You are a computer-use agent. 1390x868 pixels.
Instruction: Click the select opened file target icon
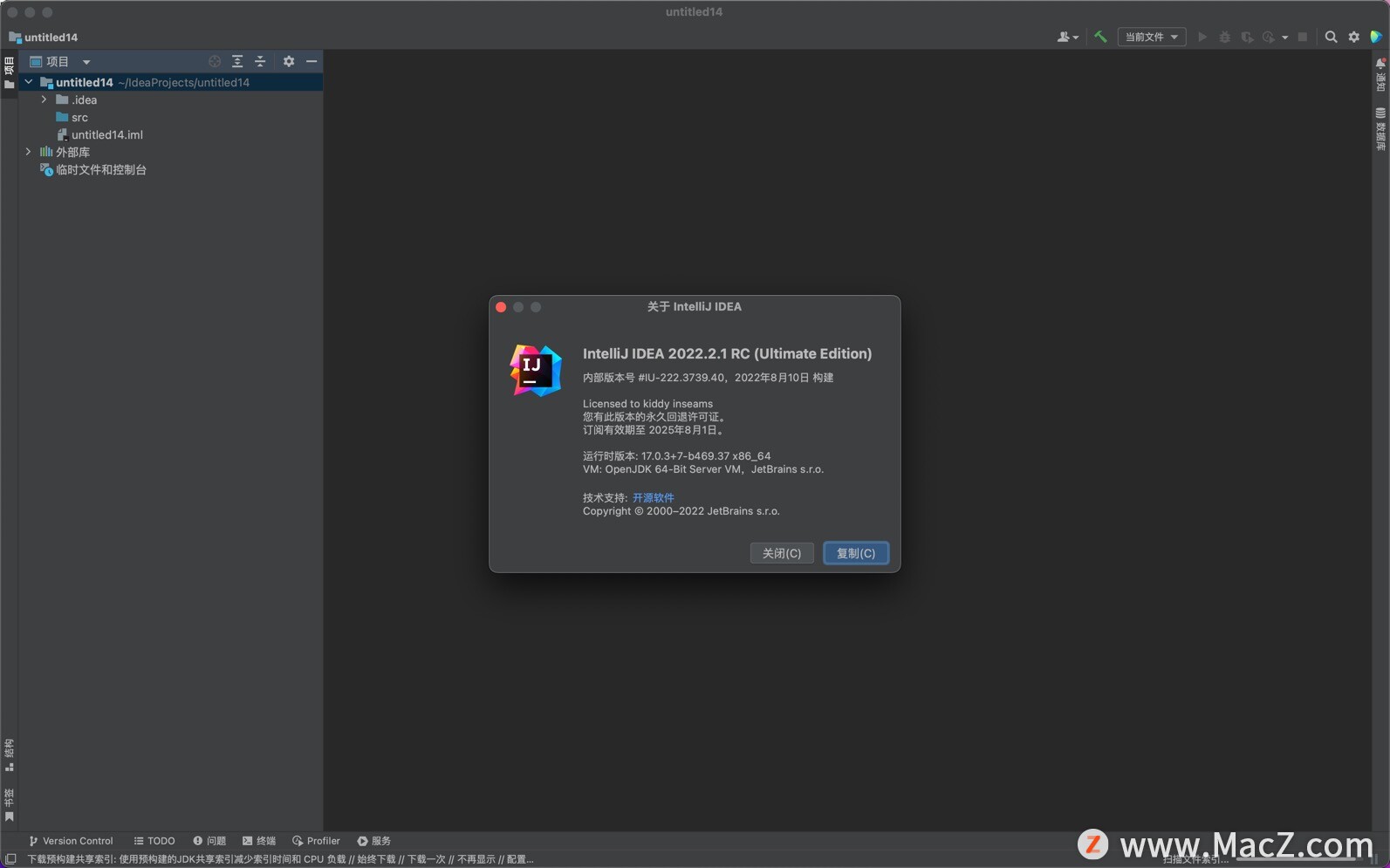215,61
